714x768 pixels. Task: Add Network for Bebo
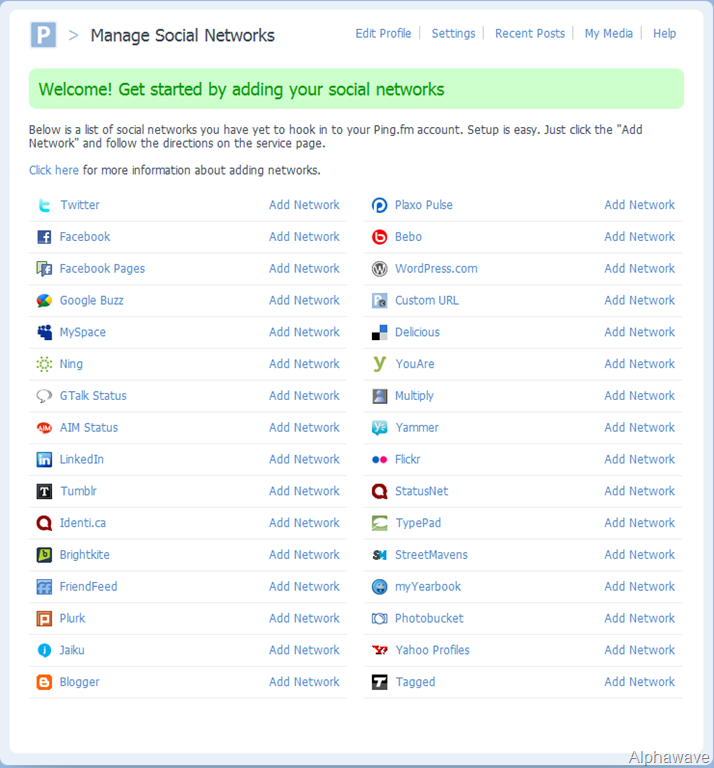(640, 237)
